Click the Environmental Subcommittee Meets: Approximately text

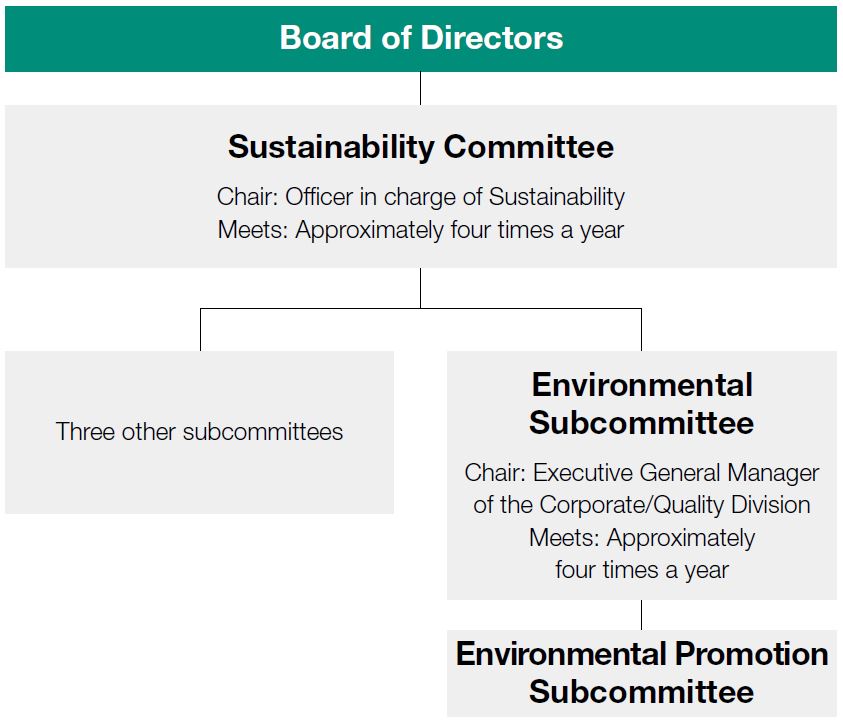pos(641,538)
